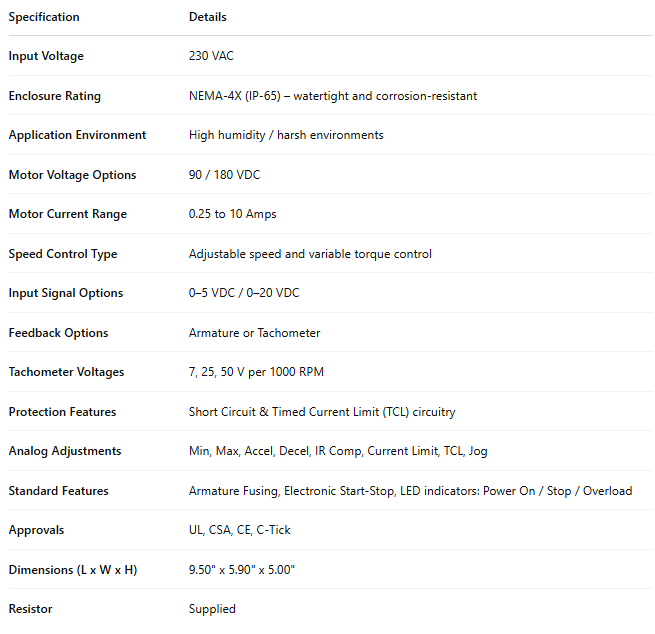Select the UL, CSA, CE, C-Tick approvals
This screenshot has width=655, height=634.
(240, 530)
